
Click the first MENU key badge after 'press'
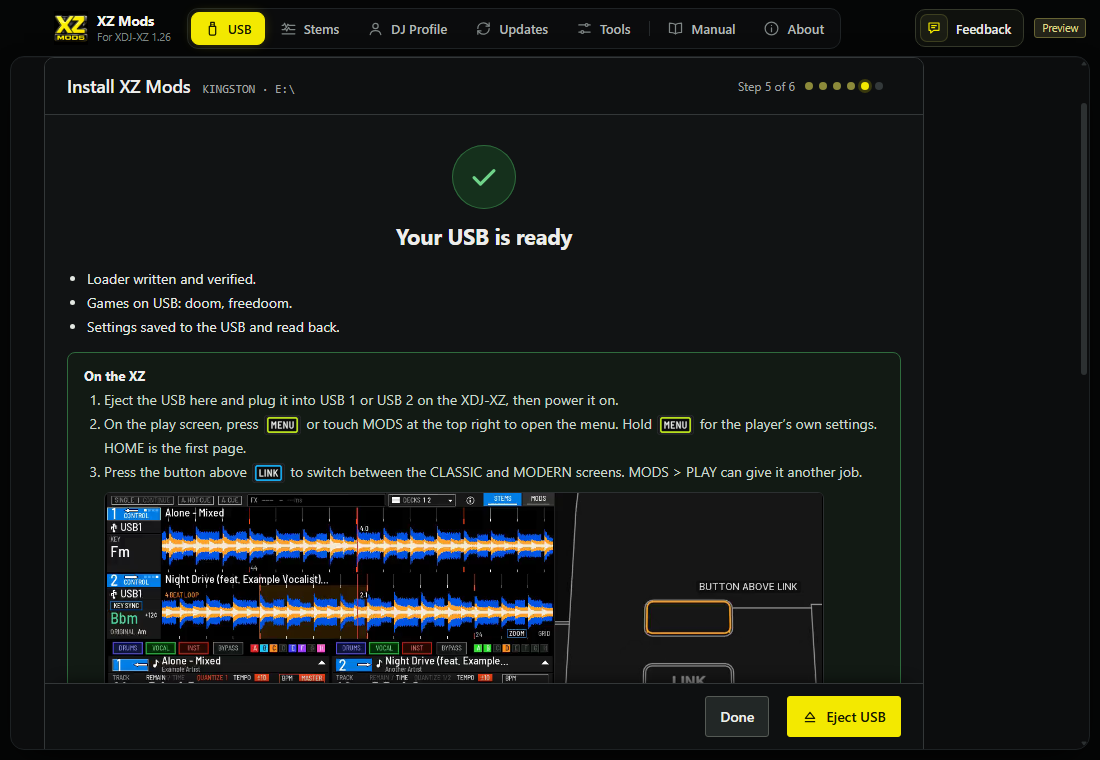point(283,425)
